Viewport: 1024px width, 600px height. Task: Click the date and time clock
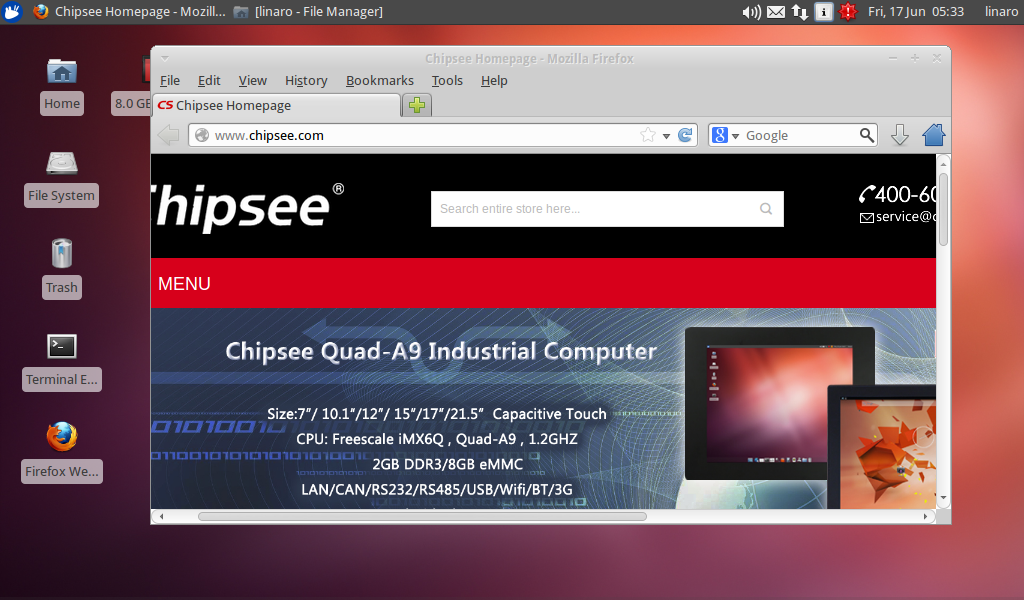pos(916,12)
